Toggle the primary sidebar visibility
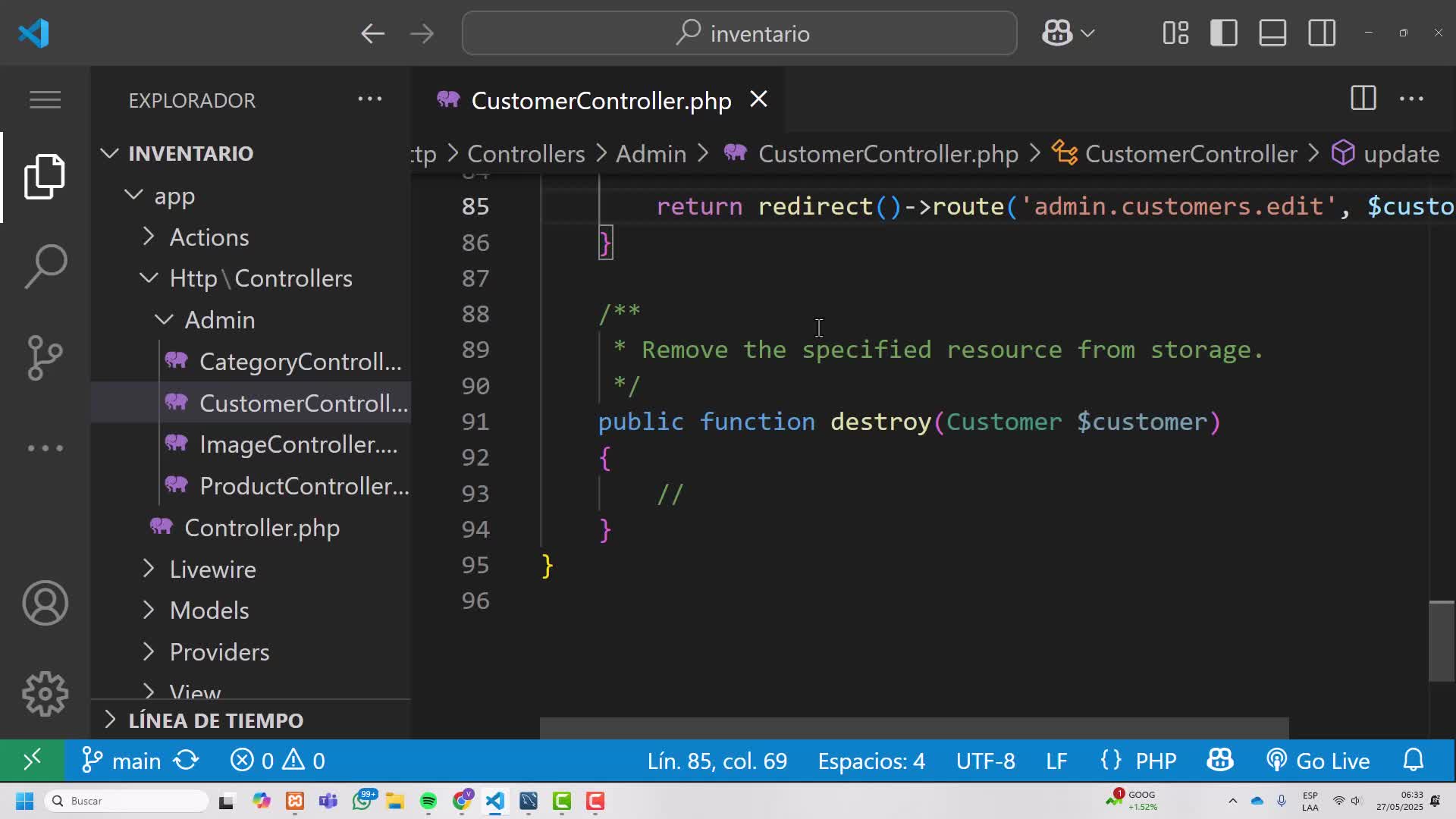Screen dimensions: 1456x819 [x=1224, y=33]
